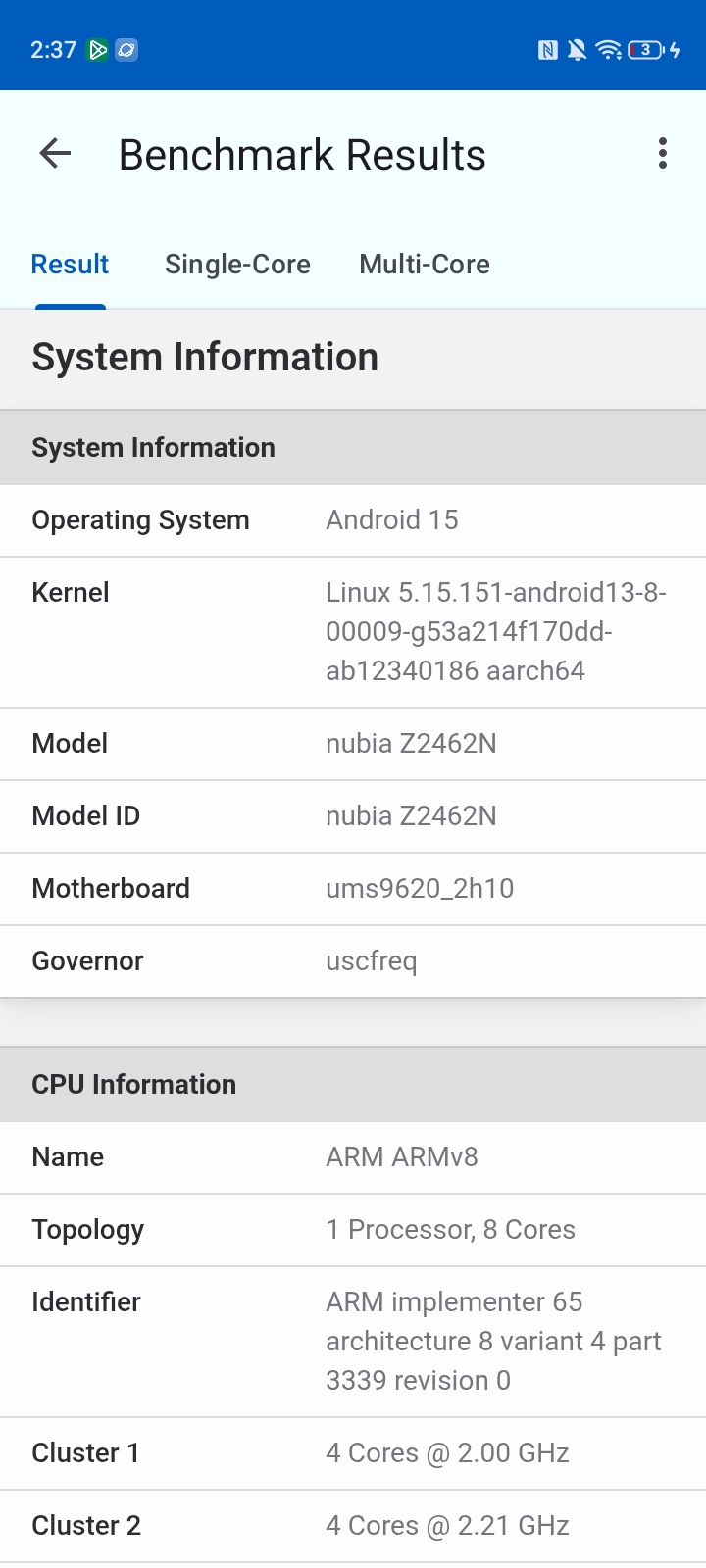Tap the muted notifications bell icon
This screenshot has height=1568, width=706.
[x=578, y=50]
